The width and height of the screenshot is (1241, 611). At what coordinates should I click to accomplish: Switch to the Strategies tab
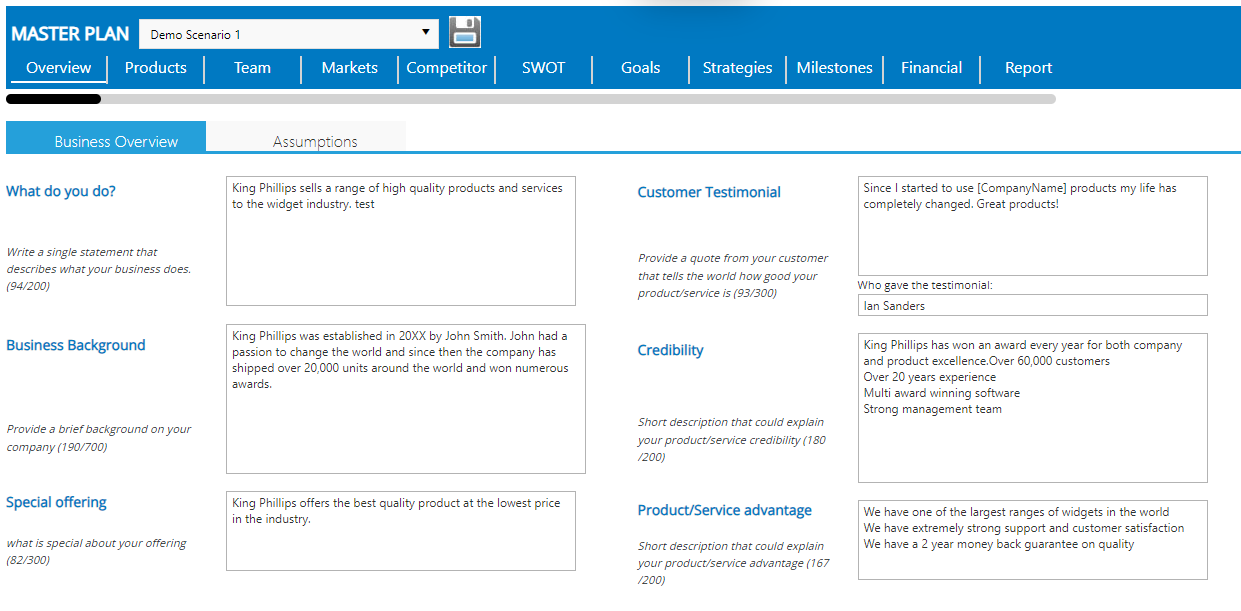click(x=737, y=68)
